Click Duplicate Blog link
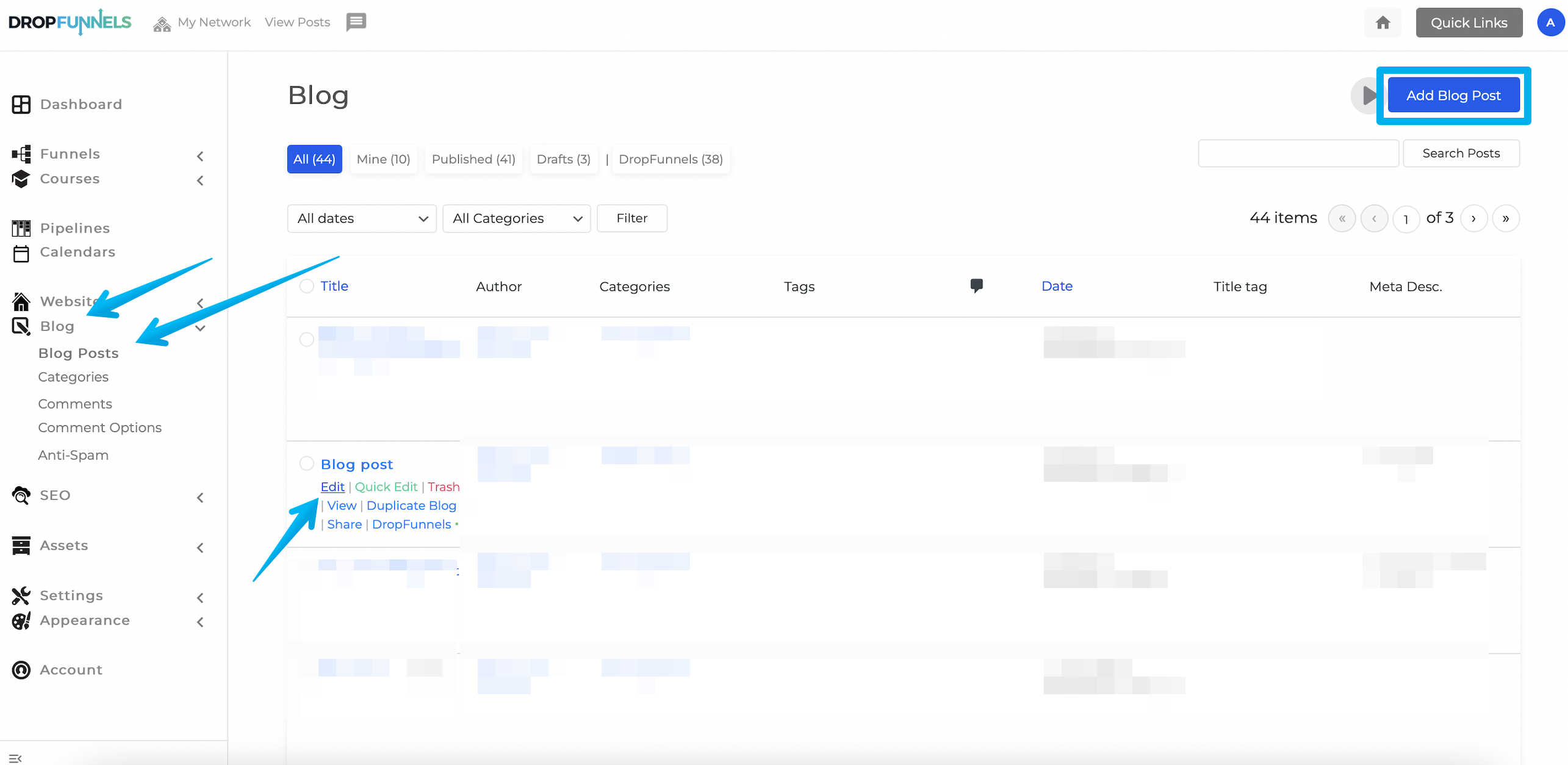This screenshot has width=1568, height=765. pyautogui.click(x=411, y=506)
